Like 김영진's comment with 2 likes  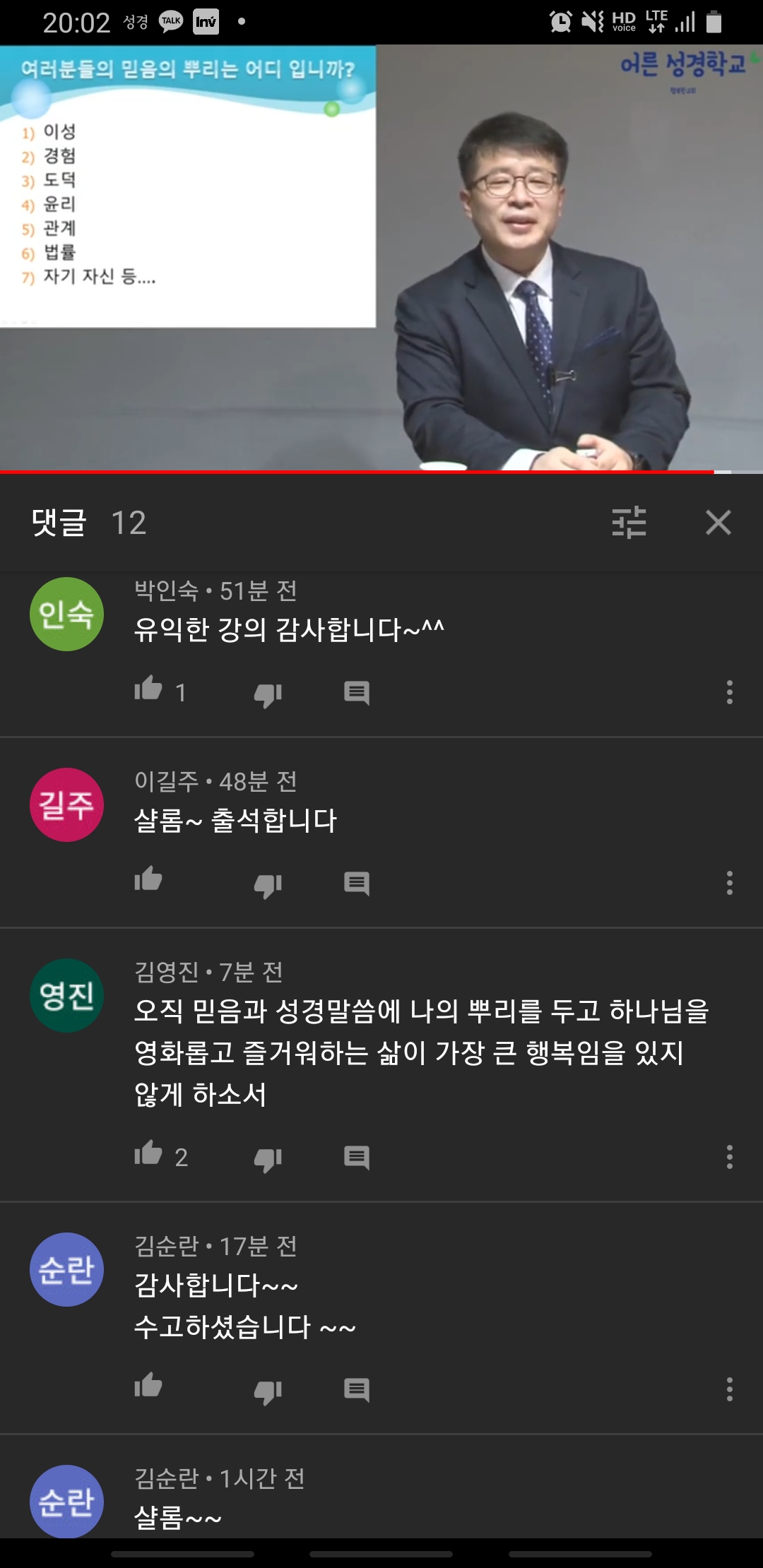pos(148,1153)
